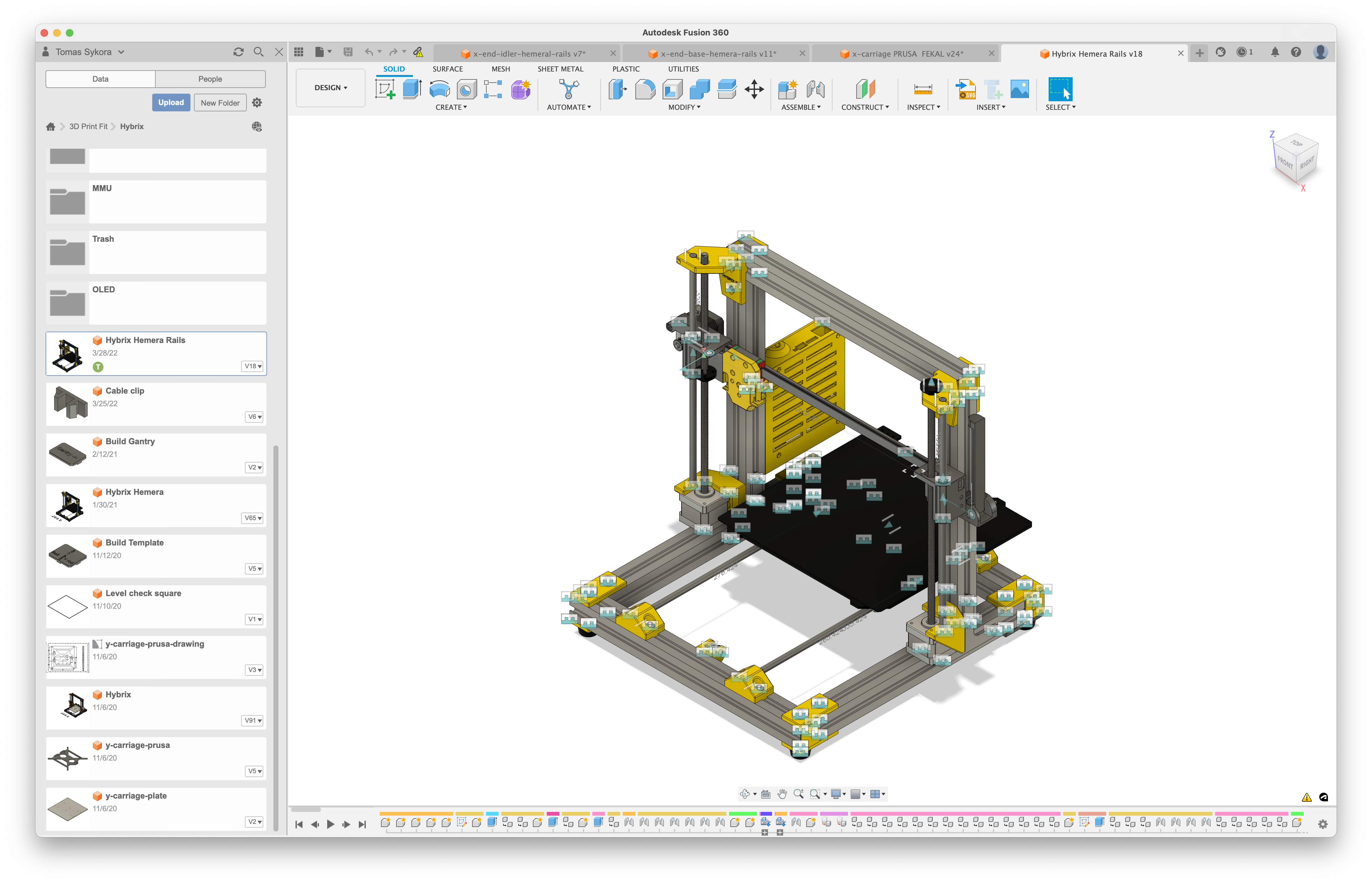Select the Shell tool
1372x884 pixels.
click(672, 89)
